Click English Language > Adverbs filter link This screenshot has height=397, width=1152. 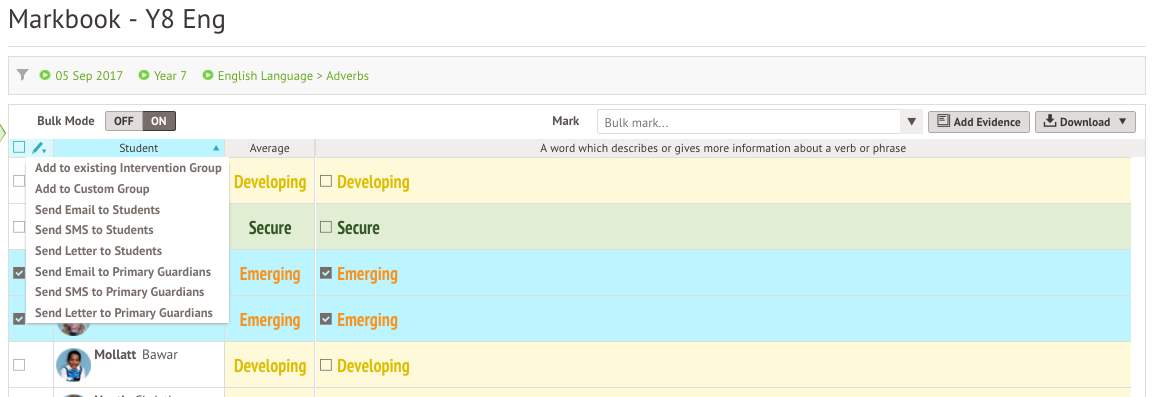293,76
